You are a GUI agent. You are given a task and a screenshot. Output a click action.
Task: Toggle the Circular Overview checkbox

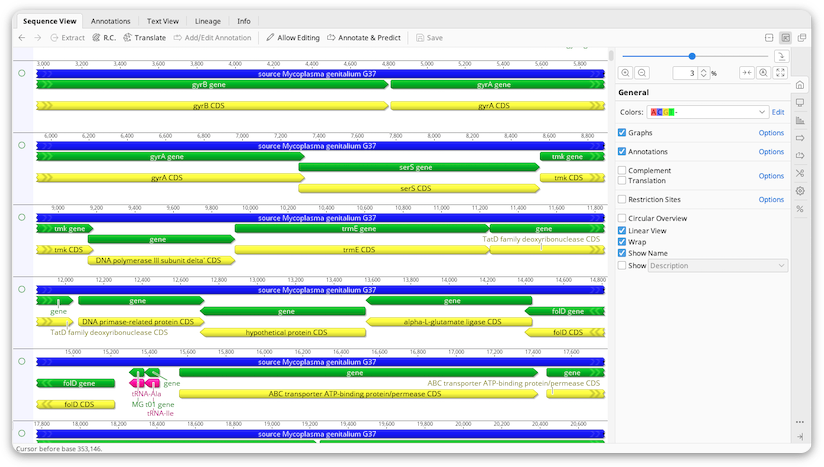tap(622, 218)
